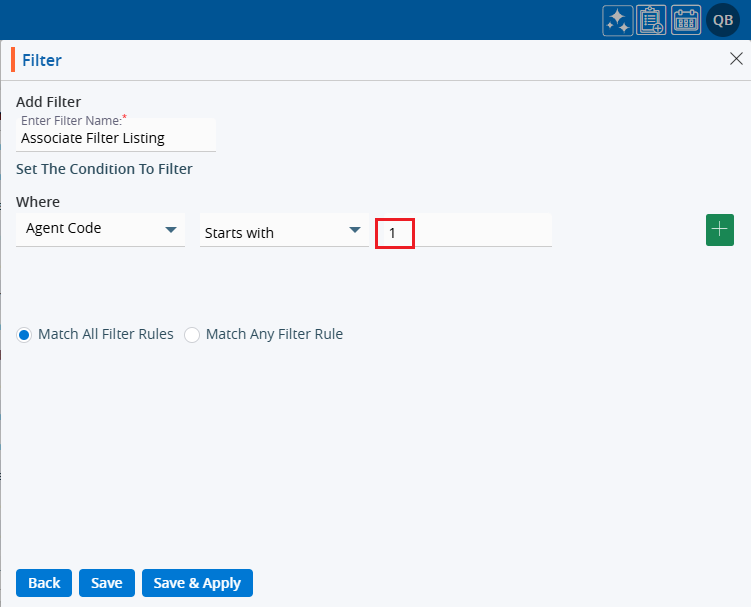Click the filter value field containing 1
This screenshot has width=751, height=607.
462,233
